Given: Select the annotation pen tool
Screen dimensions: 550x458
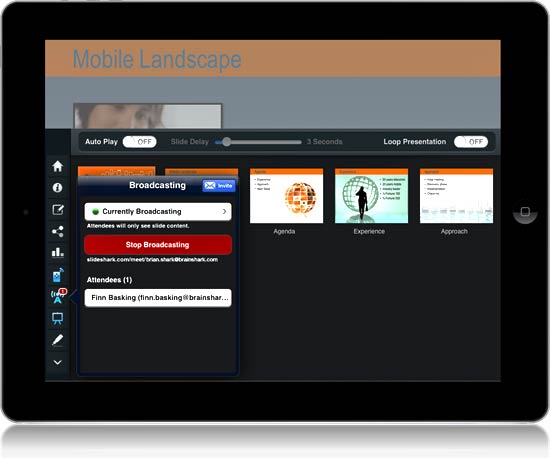Looking at the screenshot, I should (58, 340).
